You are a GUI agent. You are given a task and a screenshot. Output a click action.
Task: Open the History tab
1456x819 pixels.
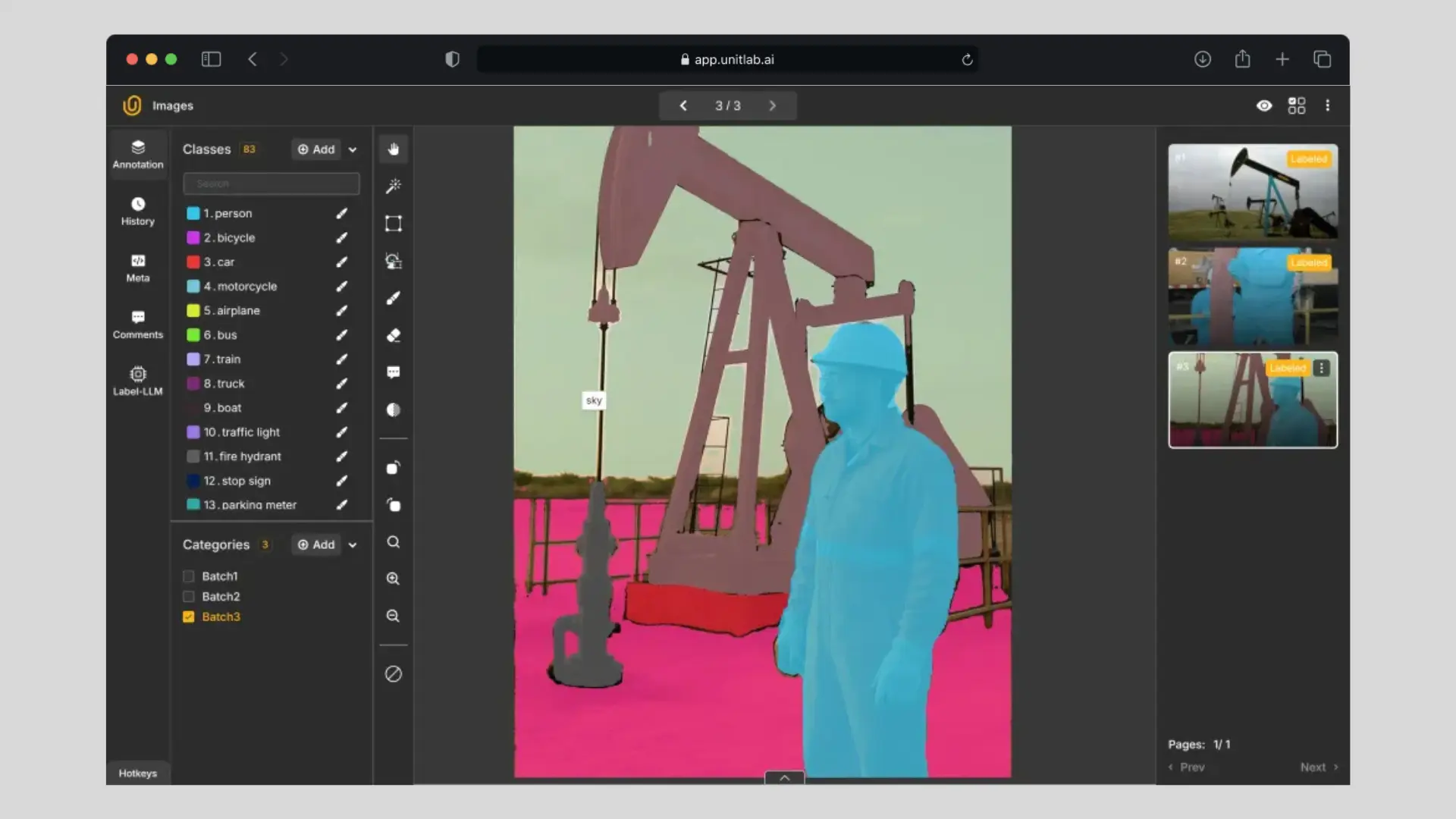(x=137, y=211)
